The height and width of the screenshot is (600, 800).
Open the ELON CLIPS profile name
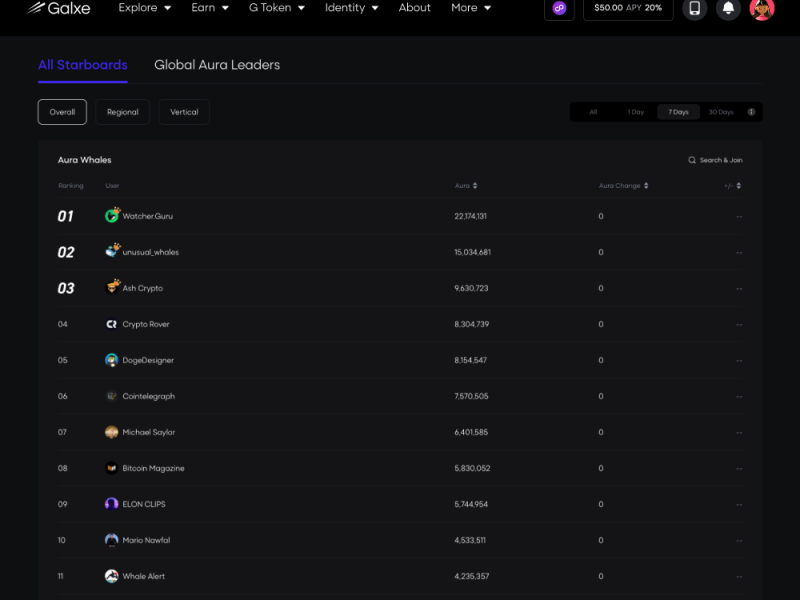(x=144, y=504)
